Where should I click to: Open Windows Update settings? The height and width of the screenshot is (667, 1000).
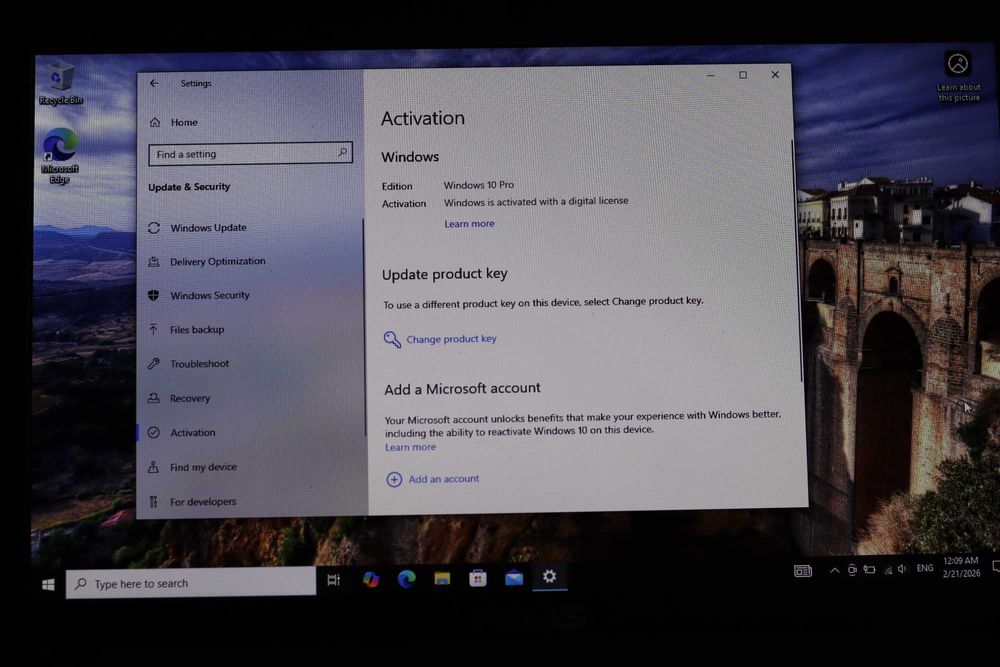pos(209,228)
